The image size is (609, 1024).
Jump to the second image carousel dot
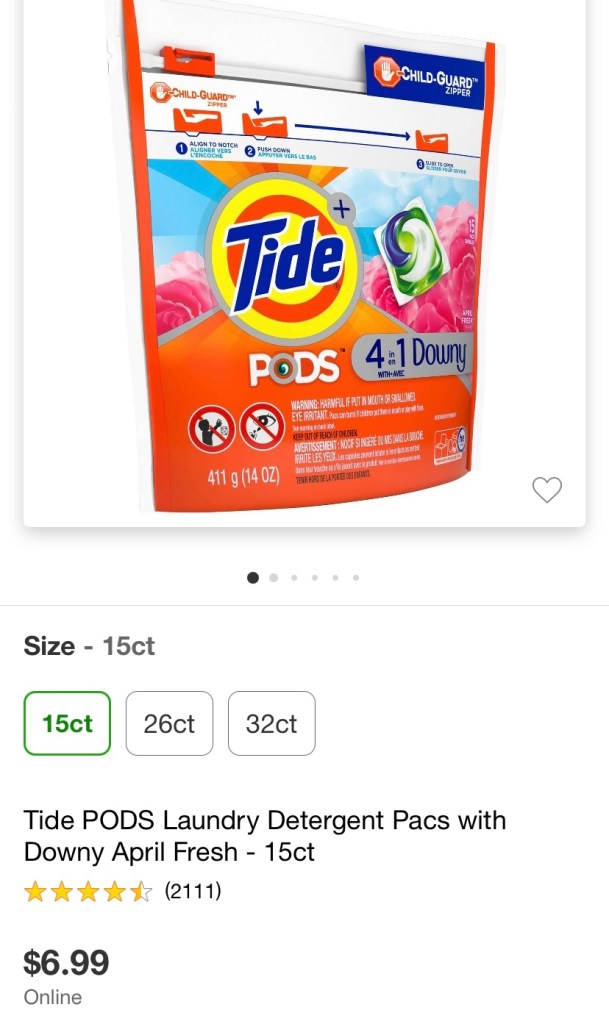point(274,577)
